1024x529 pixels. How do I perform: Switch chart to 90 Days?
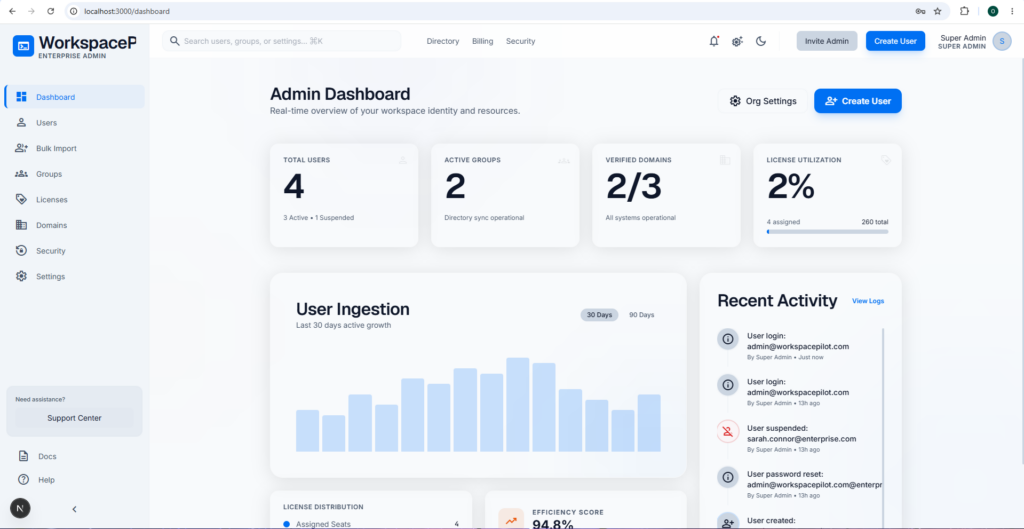pyautogui.click(x=641, y=315)
